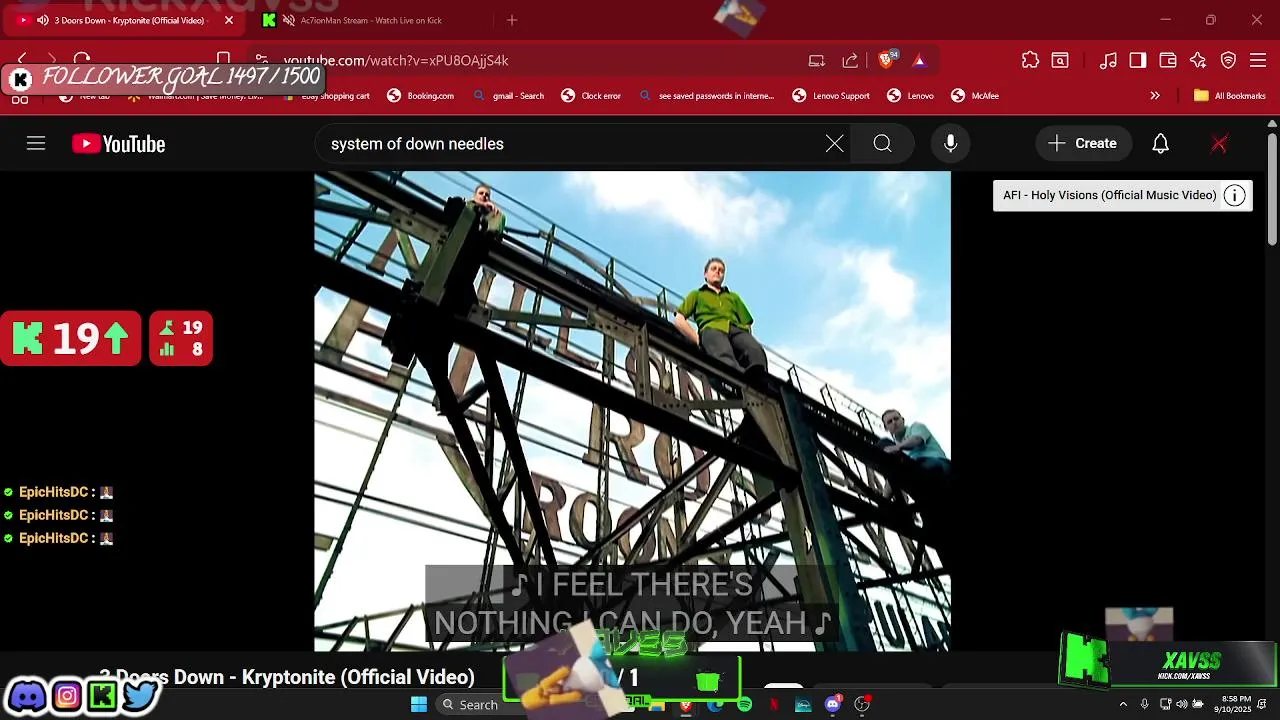Unmute the Ac7ionMan Stream tab audio icon
This screenshot has width=1280, height=720.
(x=289, y=20)
